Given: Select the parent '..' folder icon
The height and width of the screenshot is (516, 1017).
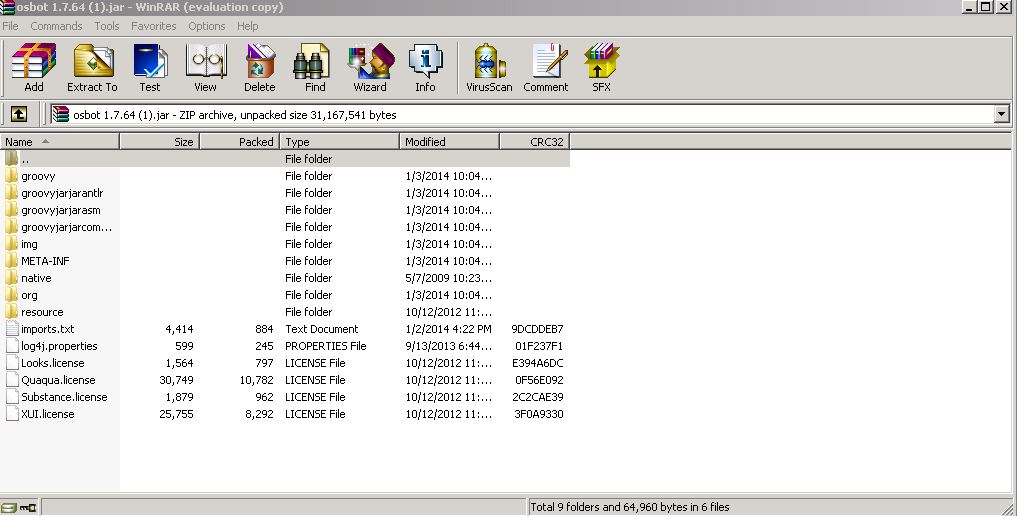Looking at the screenshot, I should coord(11,158).
